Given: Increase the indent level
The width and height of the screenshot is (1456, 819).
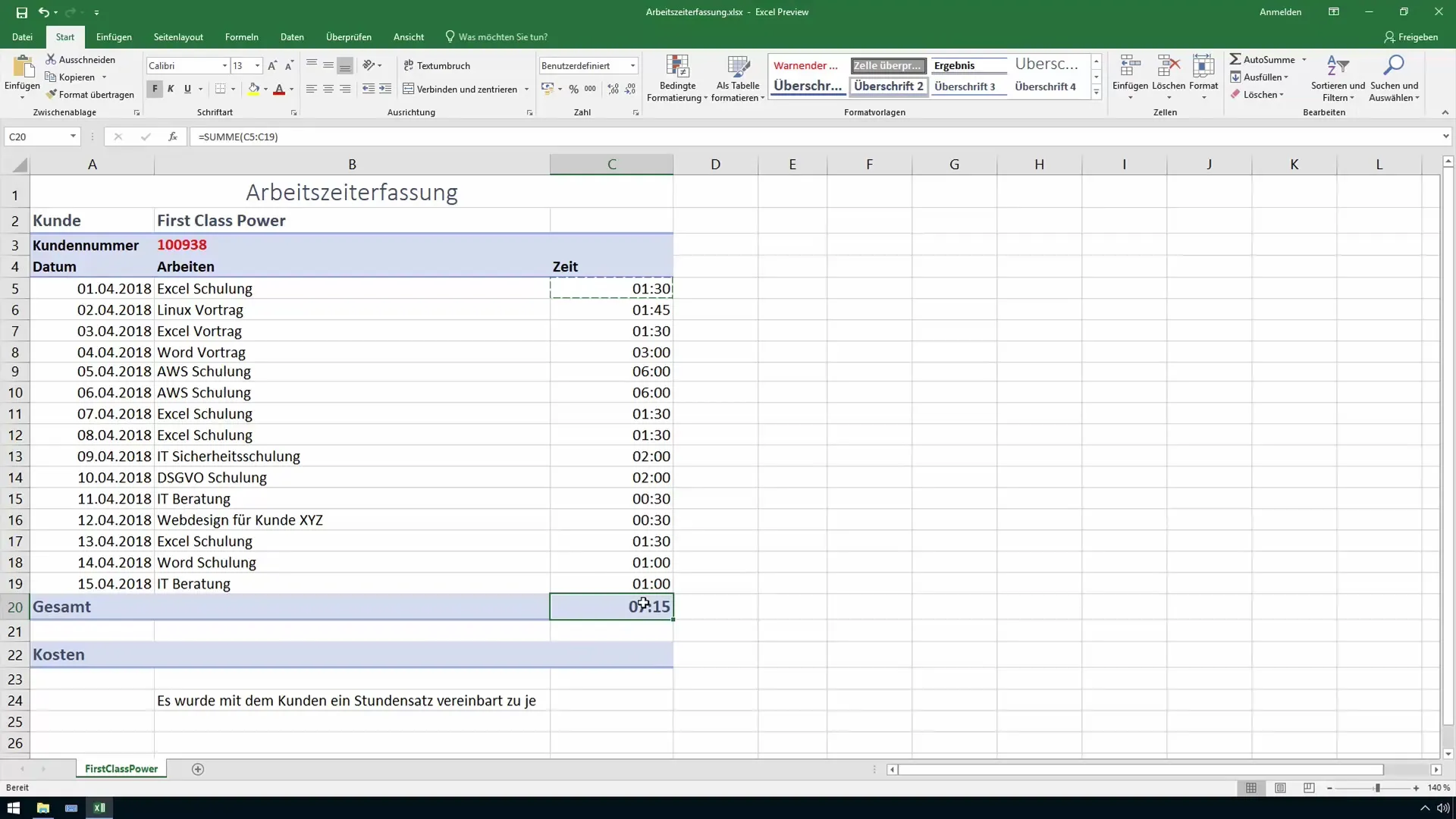Looking at the screenshot, I should click(x=385, y=89).
